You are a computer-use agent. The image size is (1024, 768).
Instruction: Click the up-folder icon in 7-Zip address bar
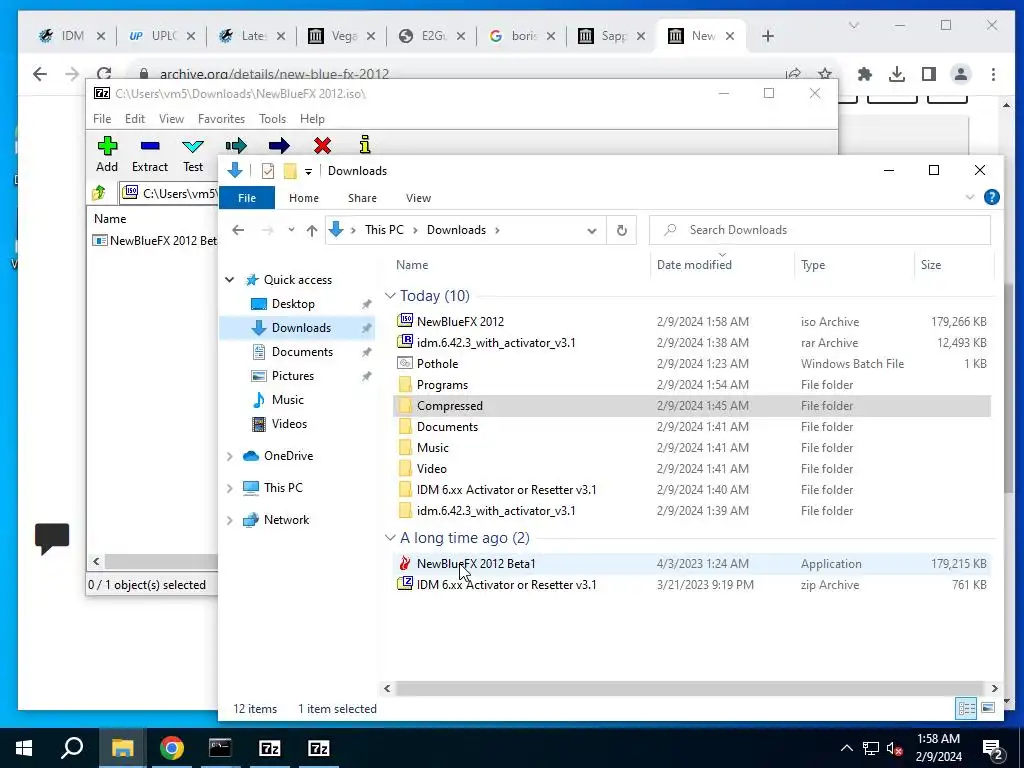[x=99, y=193]
